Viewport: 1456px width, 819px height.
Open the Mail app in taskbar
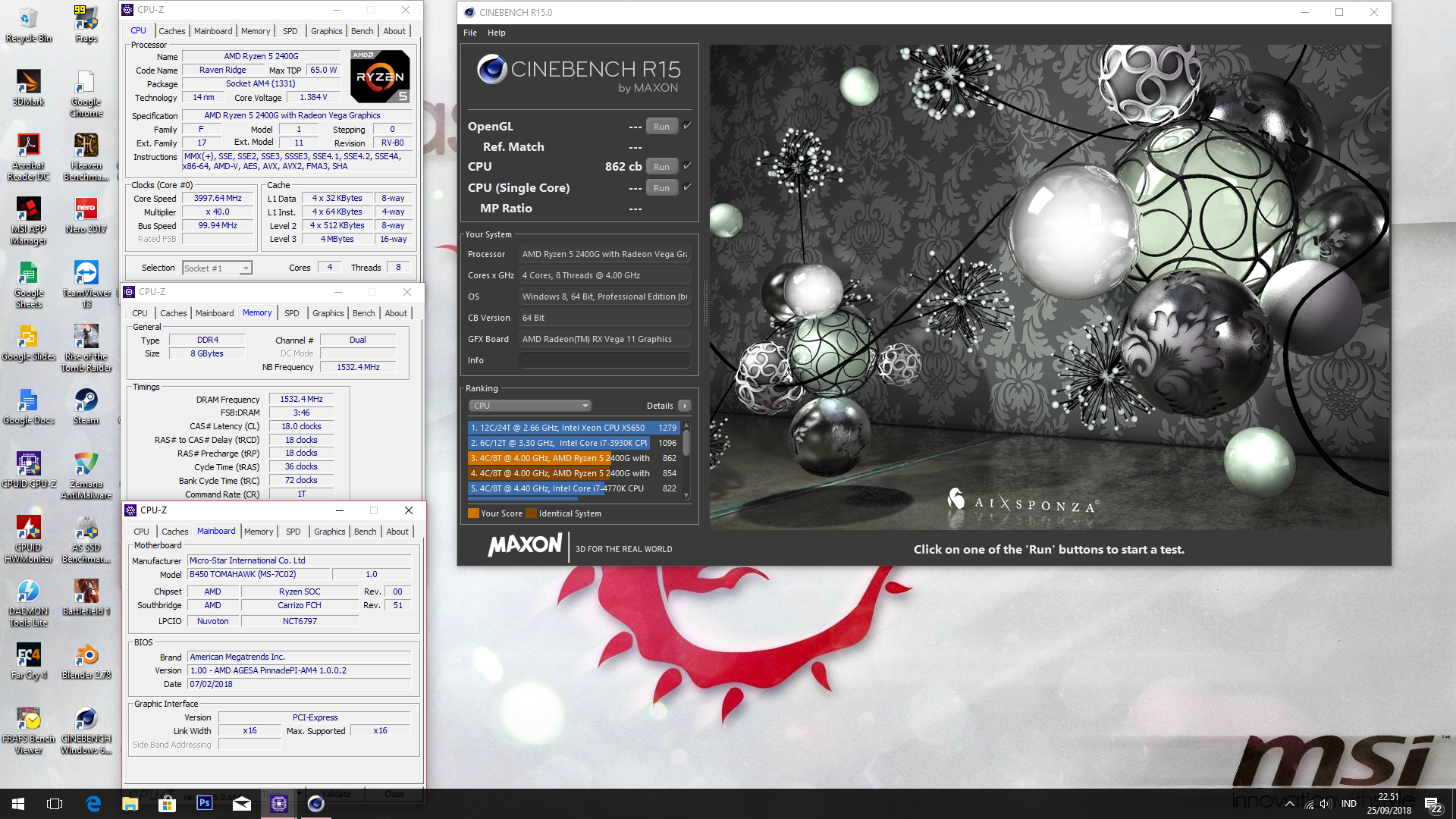(241, 803)
